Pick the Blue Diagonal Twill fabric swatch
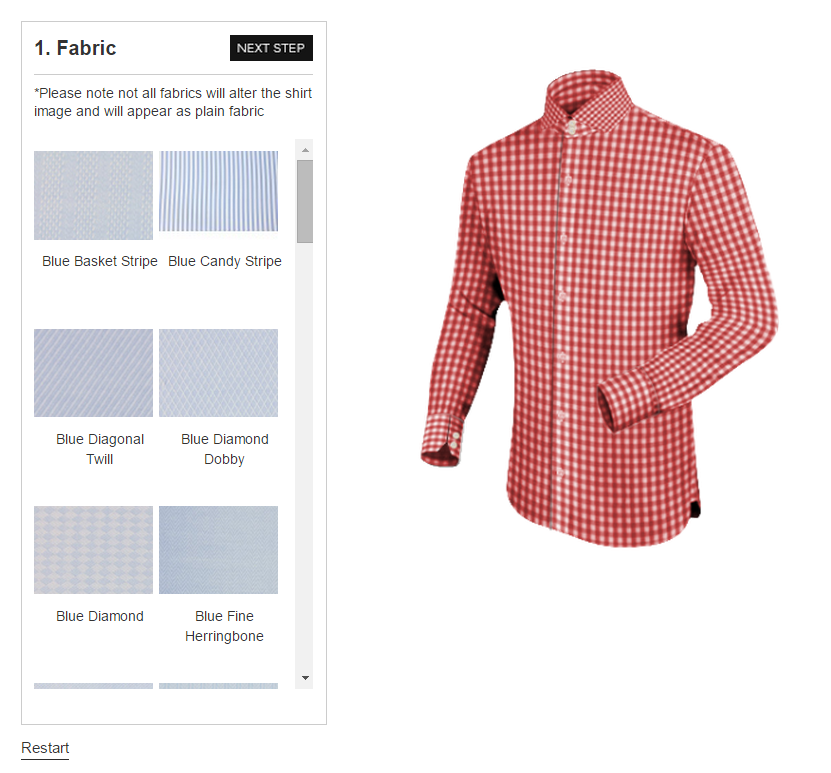831x773 pixels. [x=93, y=373]
